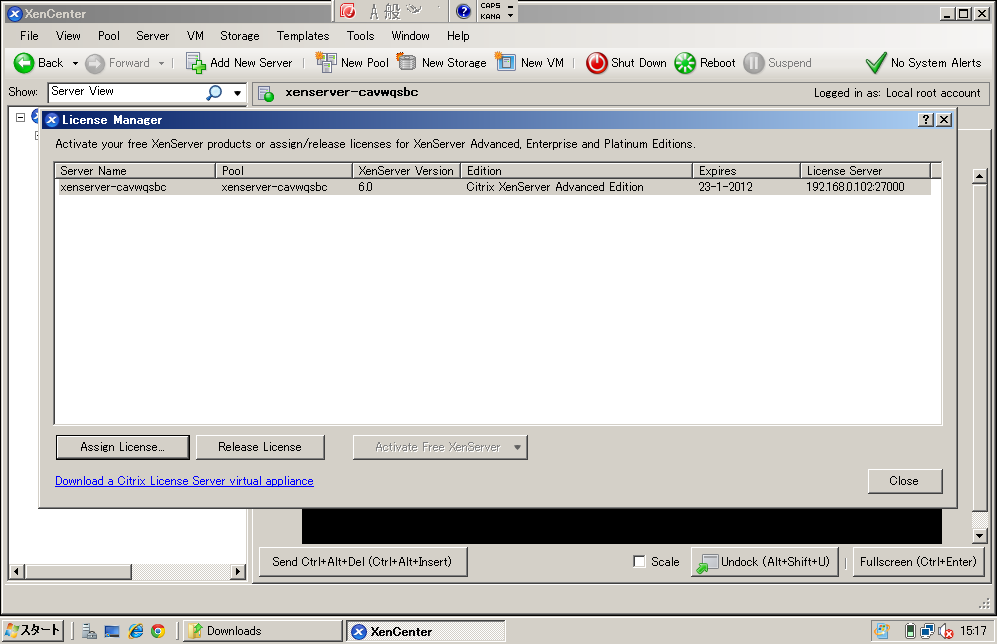Click the console scrollbar down arrow
This screenshot has height=644, width=997.
[980, 536]
